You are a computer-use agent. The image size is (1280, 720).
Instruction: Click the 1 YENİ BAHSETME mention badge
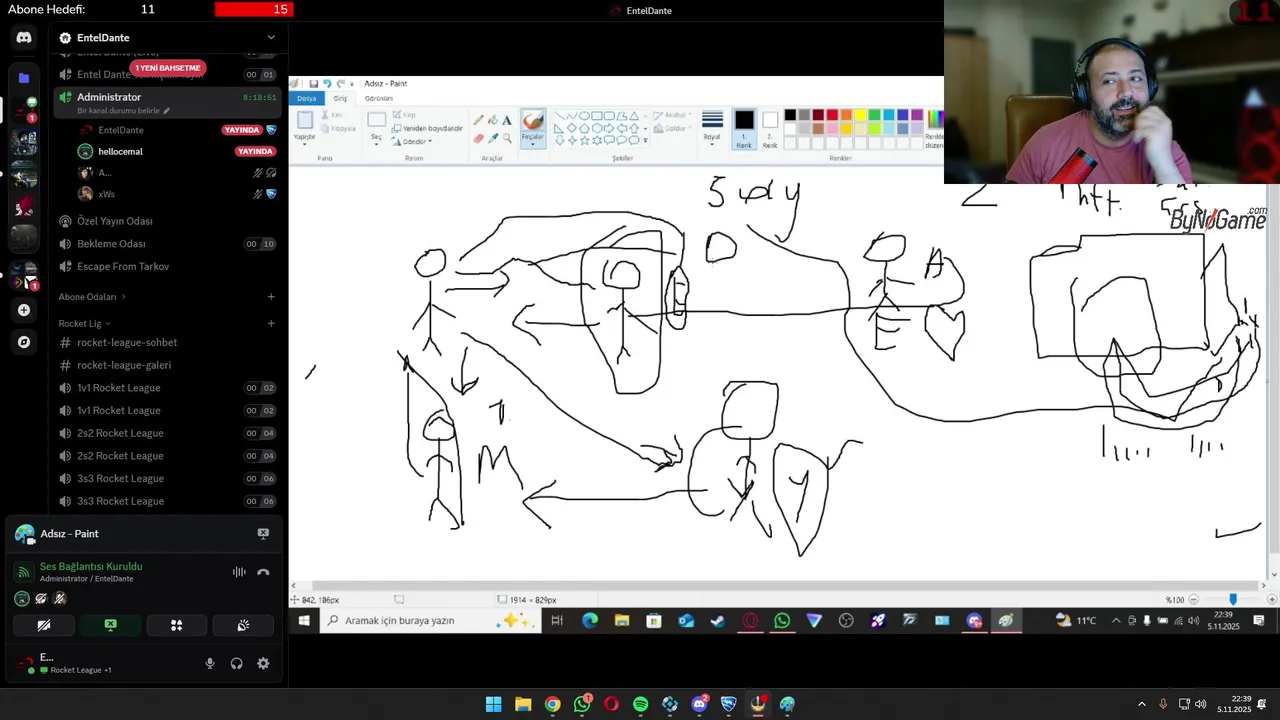coord(168,68)
